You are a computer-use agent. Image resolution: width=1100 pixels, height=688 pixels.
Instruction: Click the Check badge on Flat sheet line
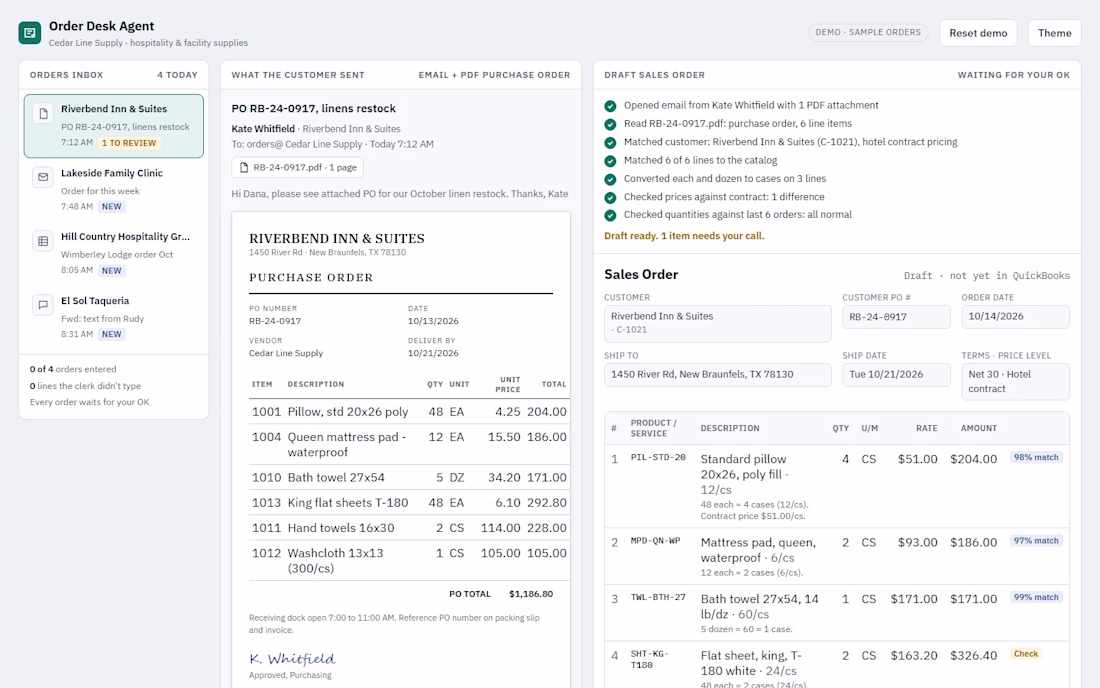tap(1026, 654)
